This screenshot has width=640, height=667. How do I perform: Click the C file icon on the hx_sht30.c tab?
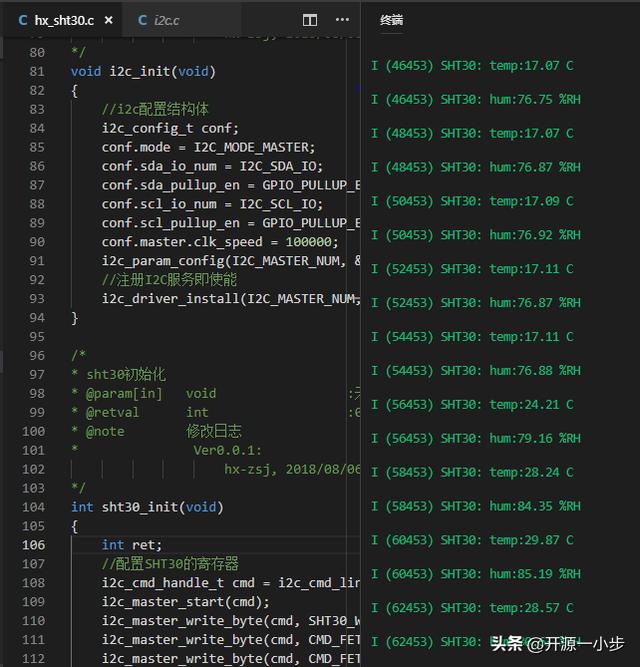tap(23, 20)
